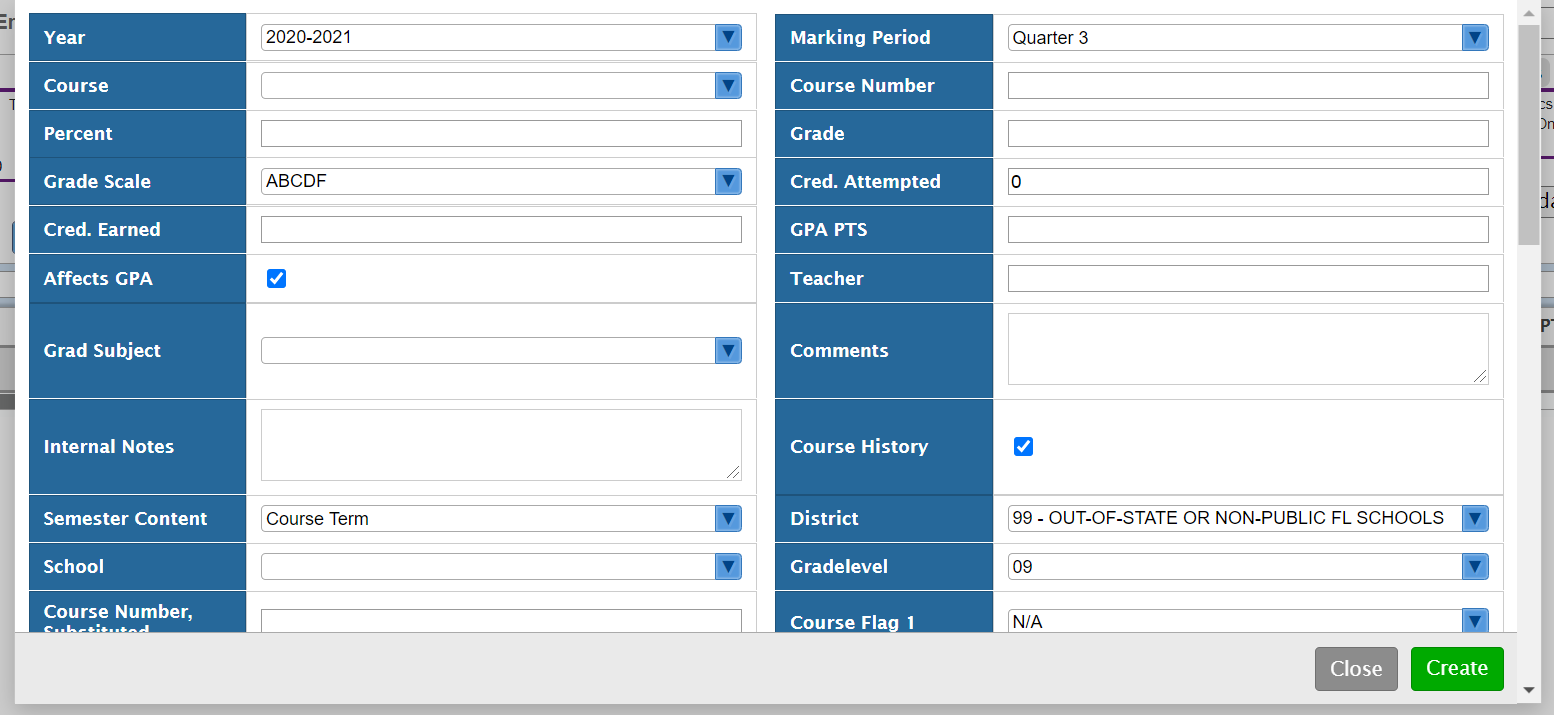Click the Cred. Earned label
This screenshot has height=715, width=1554.
[102, 230]
